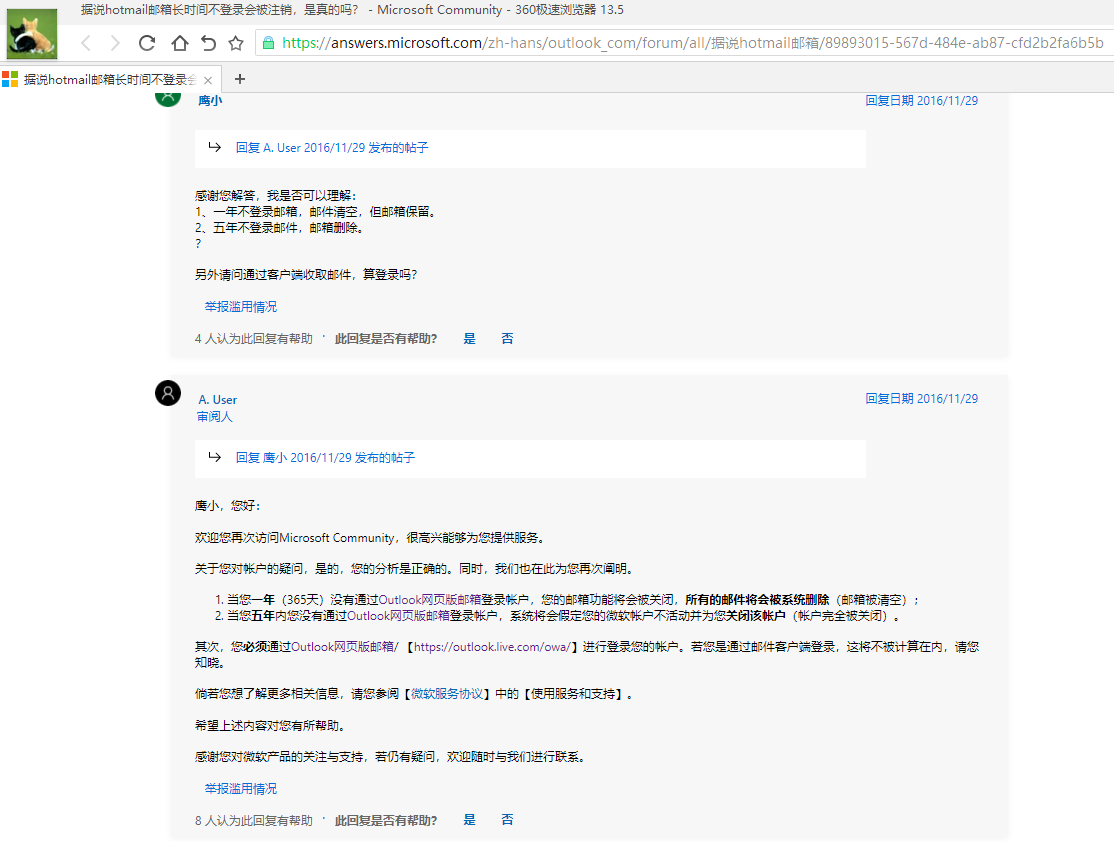Click the browser forward arrow

point(115,43)
